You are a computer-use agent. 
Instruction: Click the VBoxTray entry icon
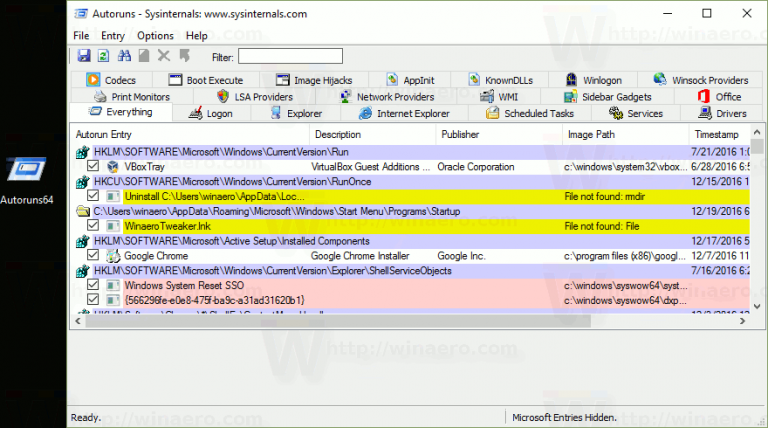click(x=113, y=166)
